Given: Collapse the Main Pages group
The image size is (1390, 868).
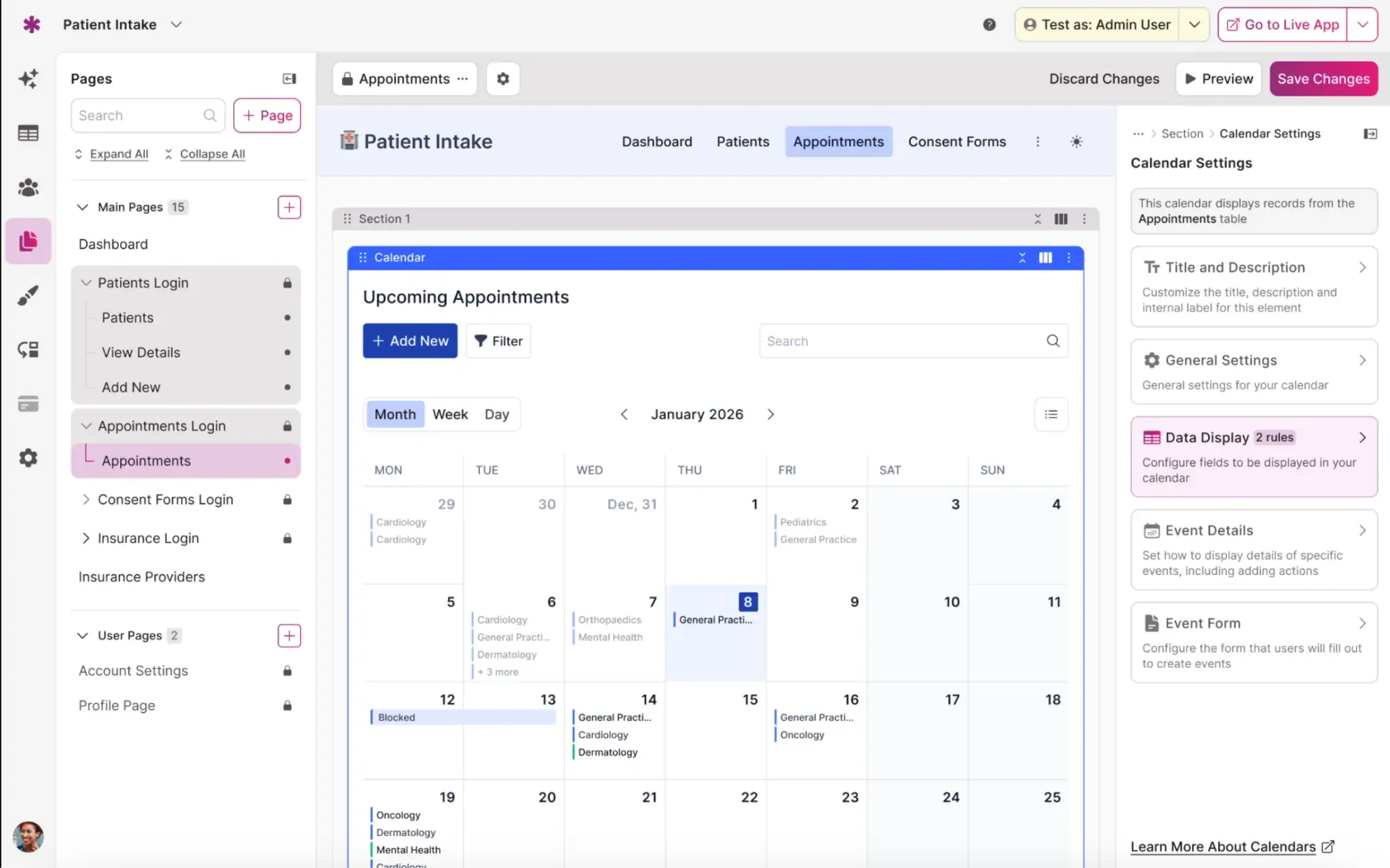Looking at the screenshot, I should tap(82, 207).
